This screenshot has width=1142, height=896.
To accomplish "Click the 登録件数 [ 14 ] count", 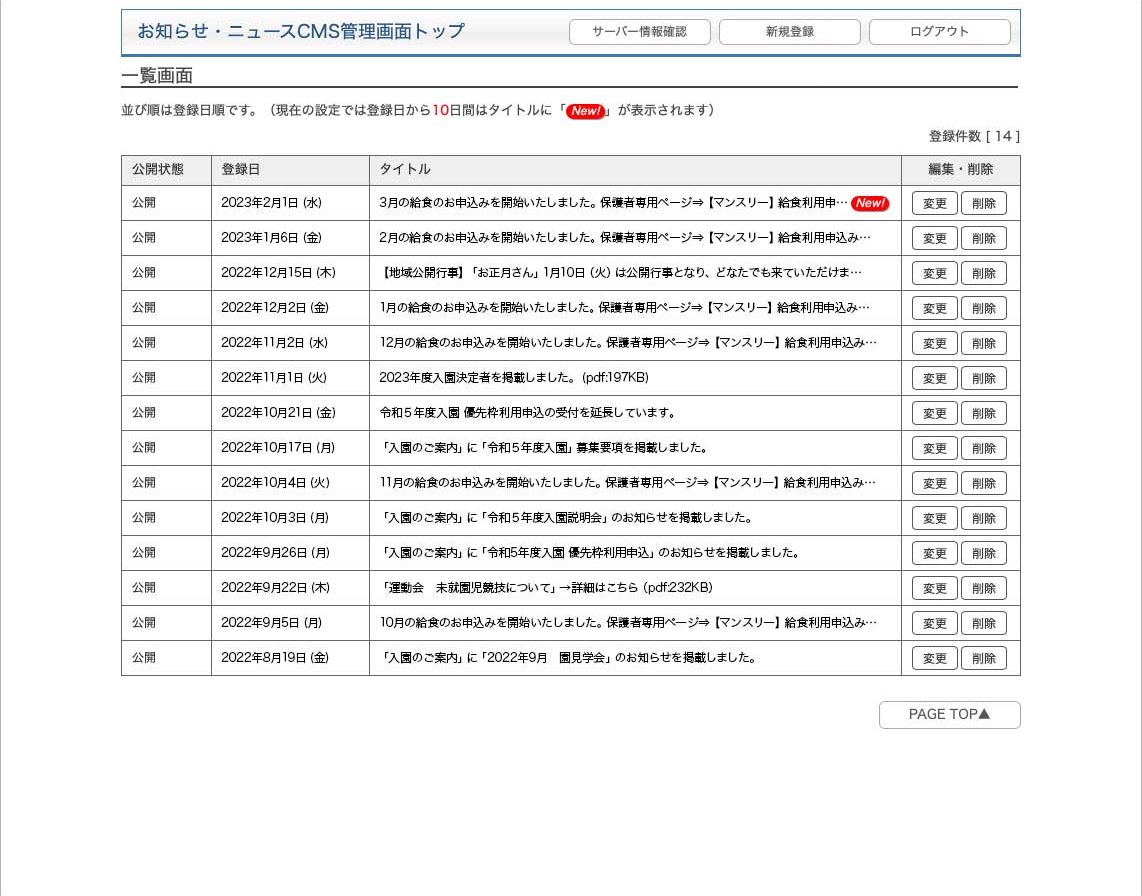I will tap(974, 136).
